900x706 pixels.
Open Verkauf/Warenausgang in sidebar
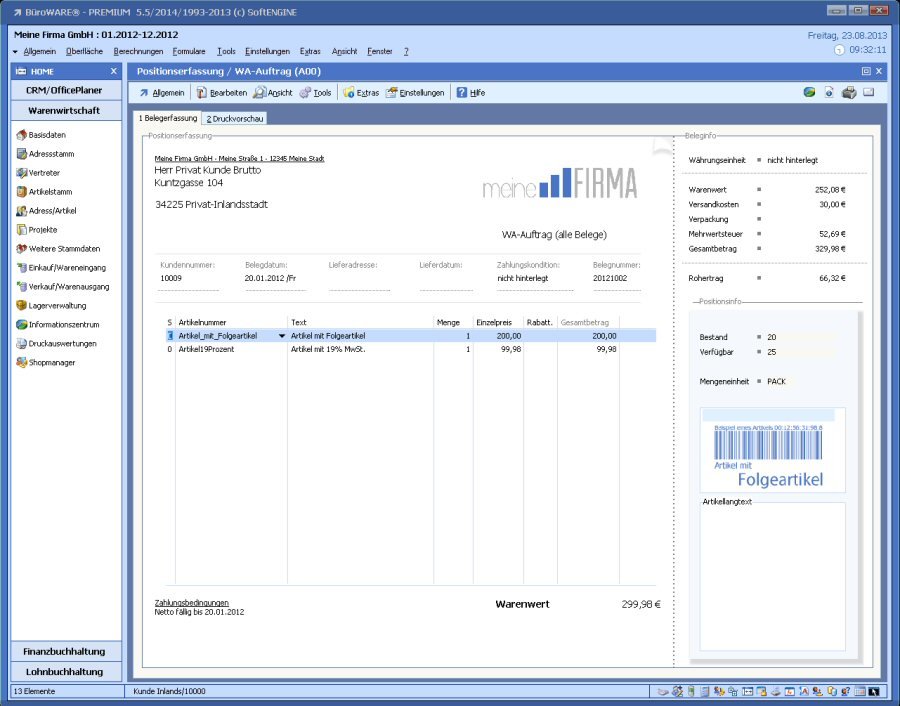(63, 286)
